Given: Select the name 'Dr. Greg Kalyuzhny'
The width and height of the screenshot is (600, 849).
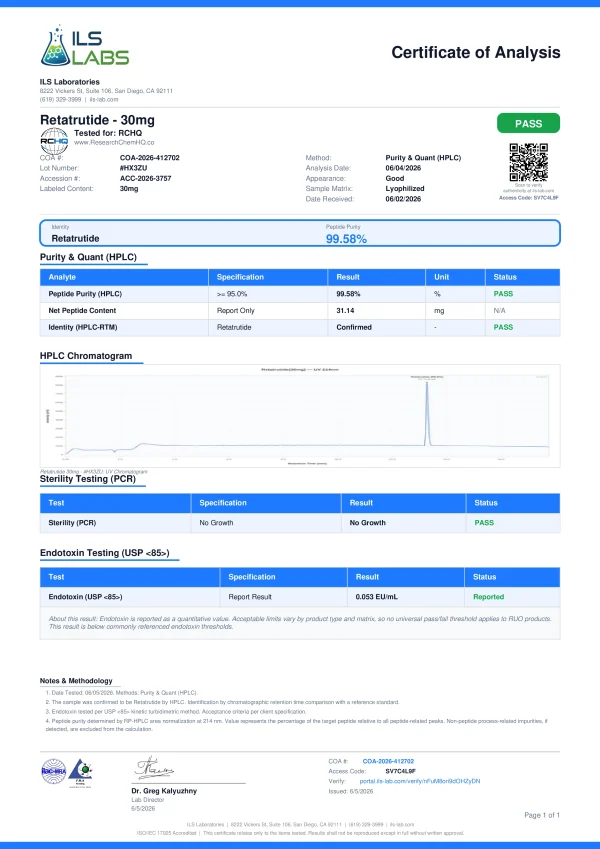Looking at the screenshot, I should point(164,791).
